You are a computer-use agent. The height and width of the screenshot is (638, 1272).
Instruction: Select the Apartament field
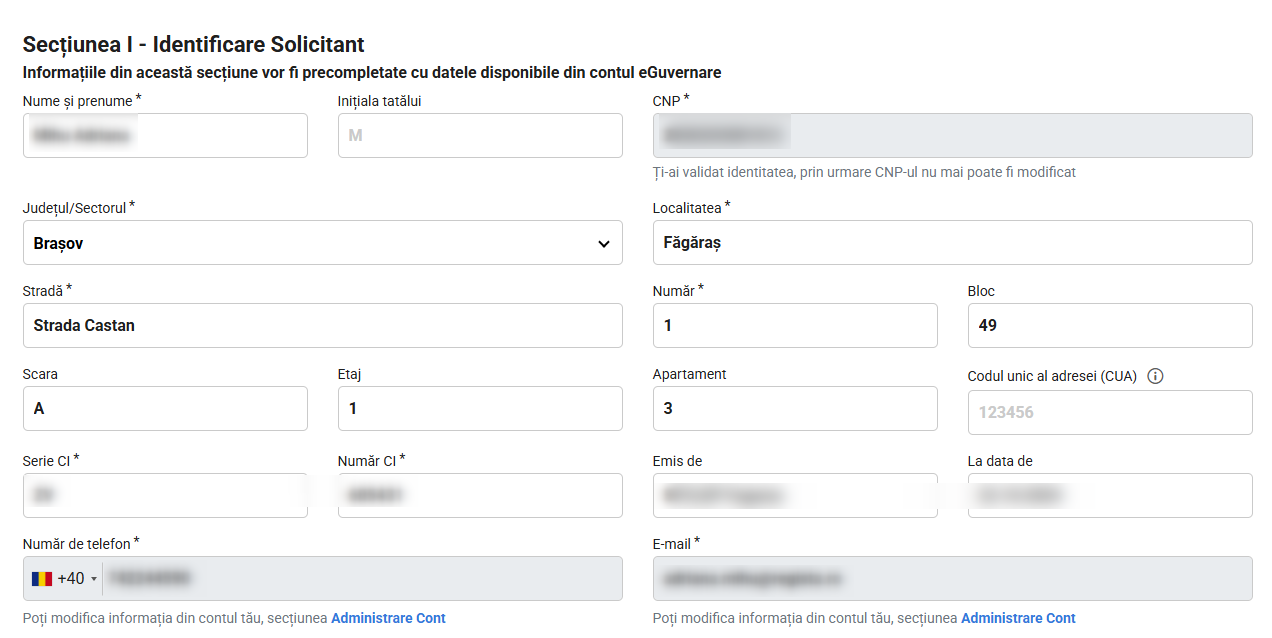tap(795, 408)
